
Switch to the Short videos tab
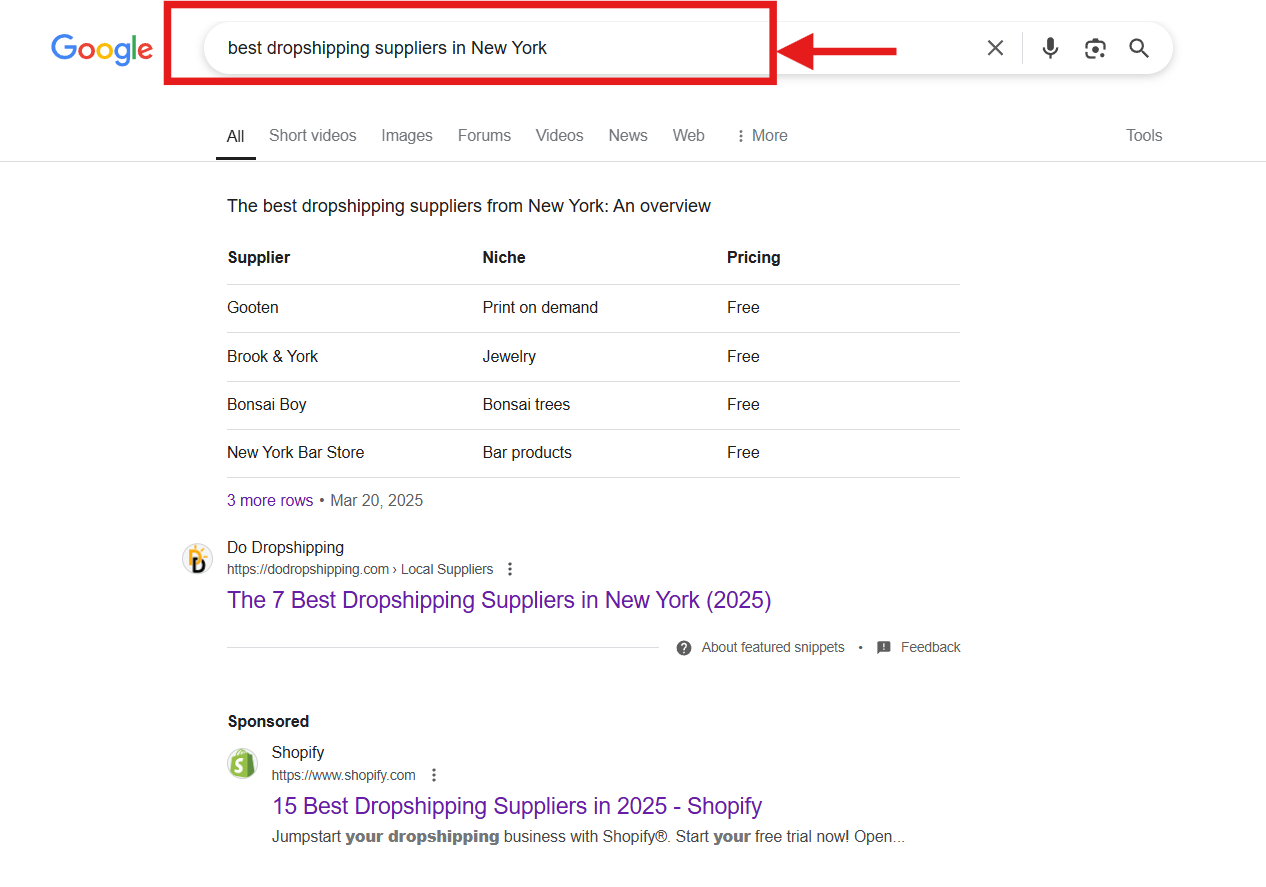[312, 135]
